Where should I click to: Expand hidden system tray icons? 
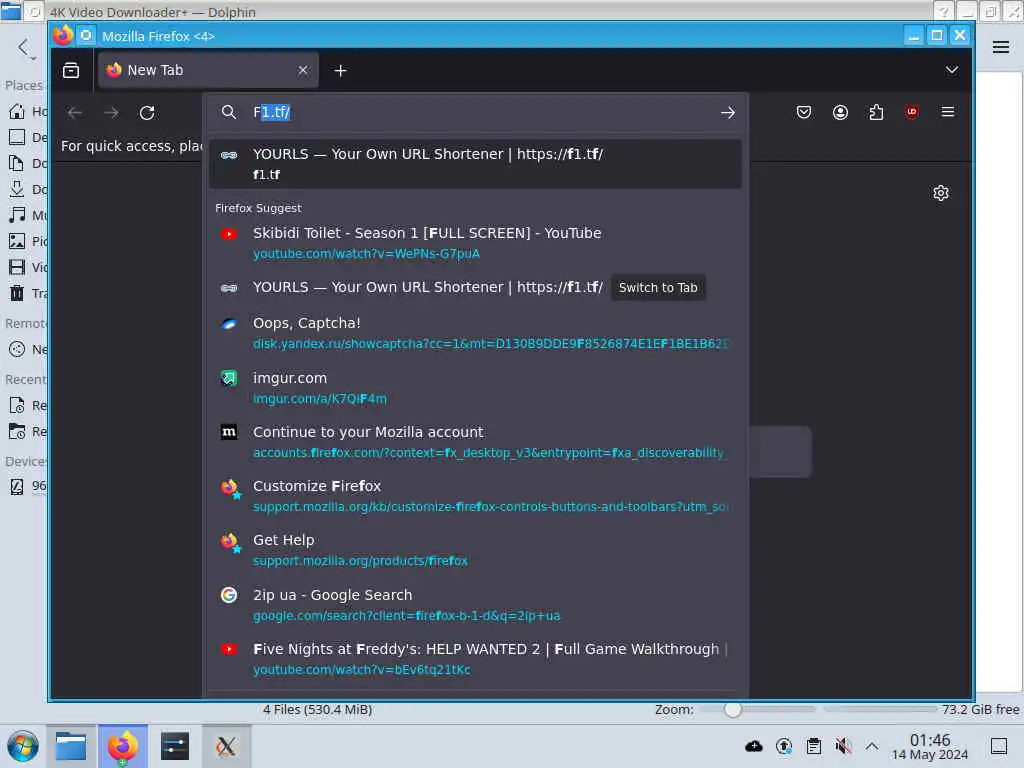[x=872, y=746]
